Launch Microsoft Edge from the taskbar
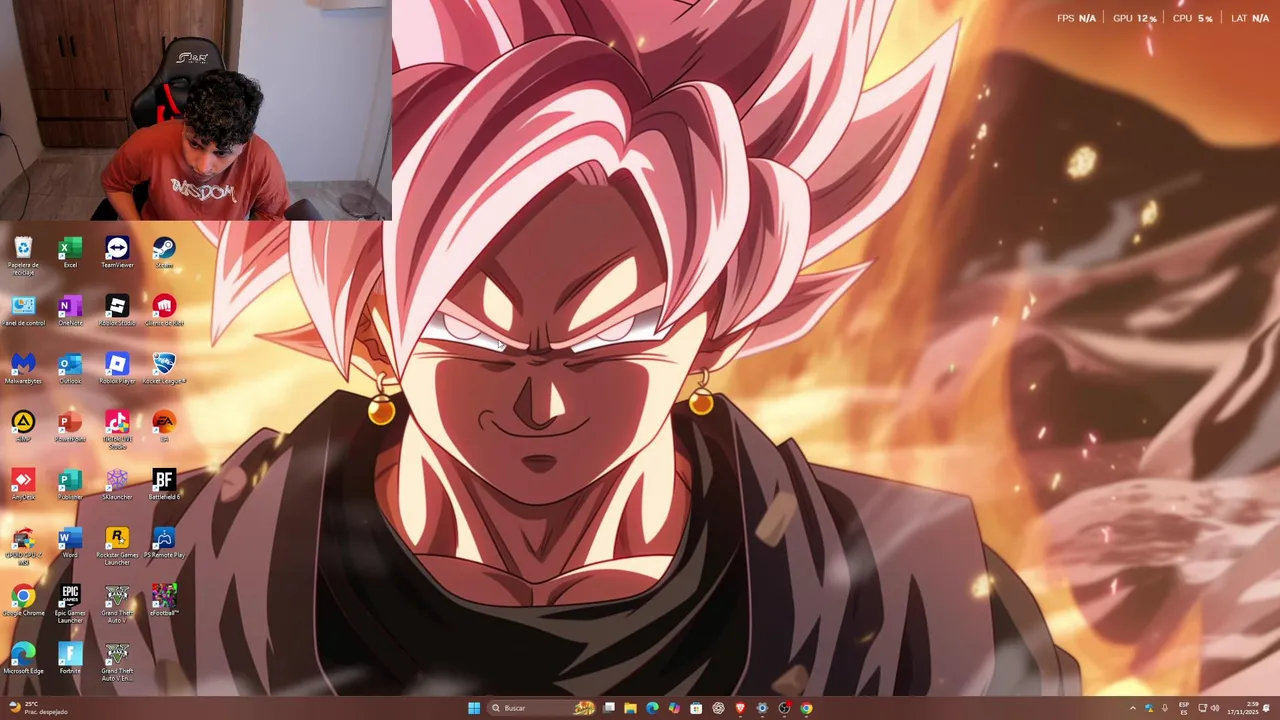Image resolution: width=1280 pixels, height=720 pixels. click(x=652, y=708)
